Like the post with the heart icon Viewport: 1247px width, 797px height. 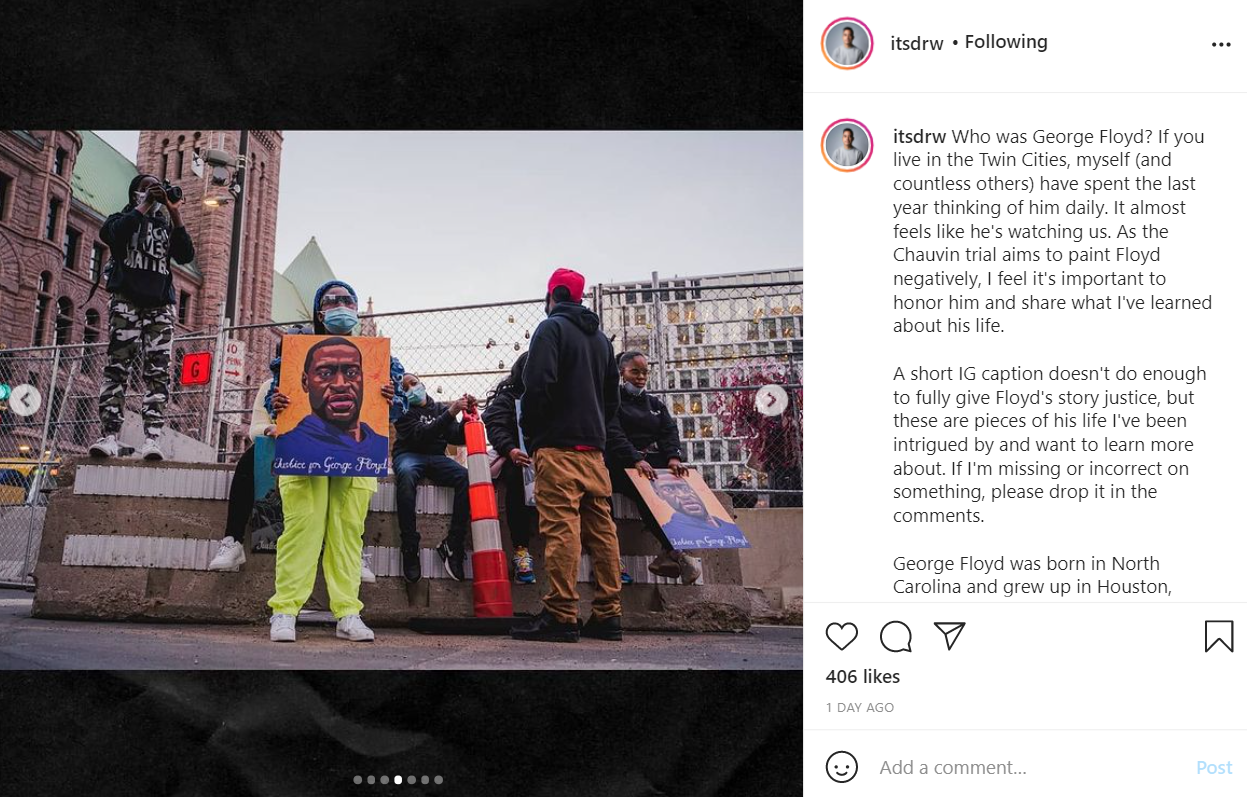[x=842, y=637]
